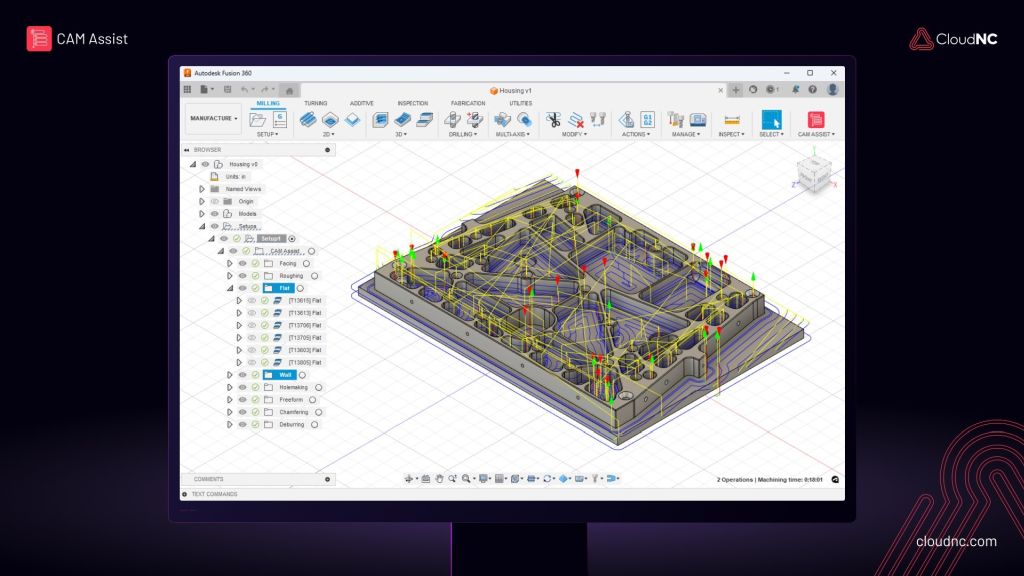
Task: Switch to the TURNING ribbon tab
Action: 315,103
